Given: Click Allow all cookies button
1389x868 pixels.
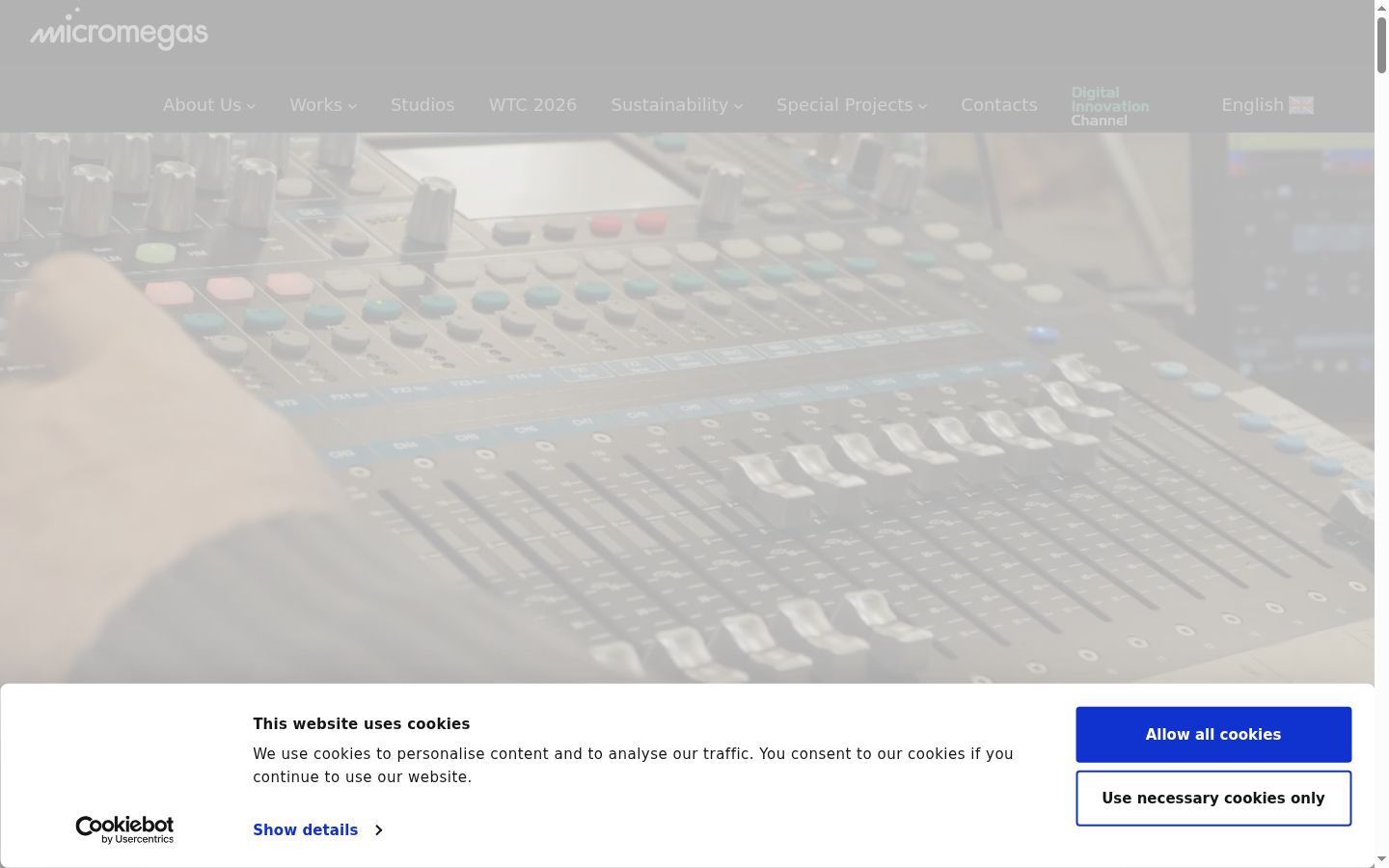Looking at the screenshot, I should pos(1213,734).
